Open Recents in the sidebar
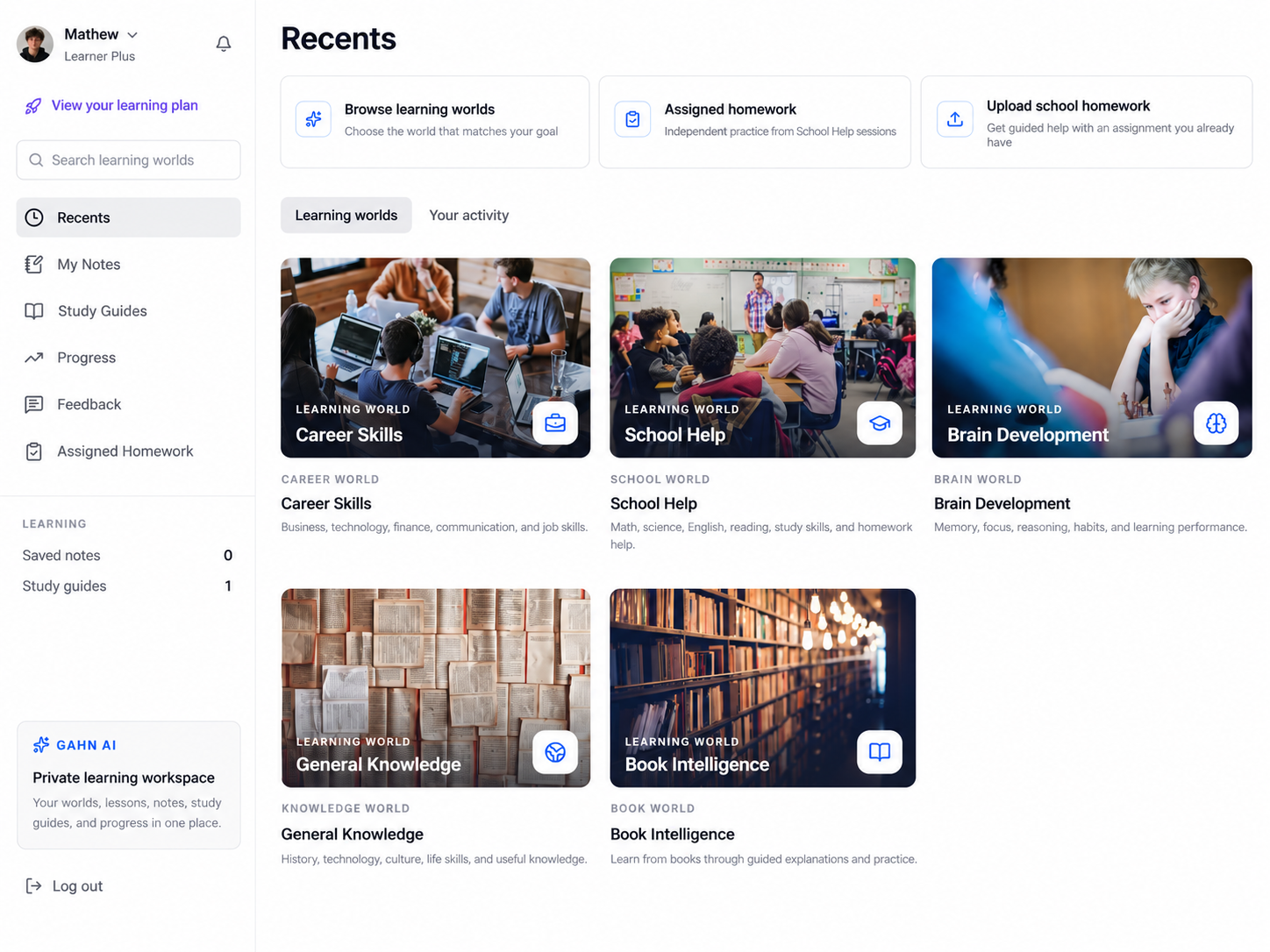 (129, 217)
